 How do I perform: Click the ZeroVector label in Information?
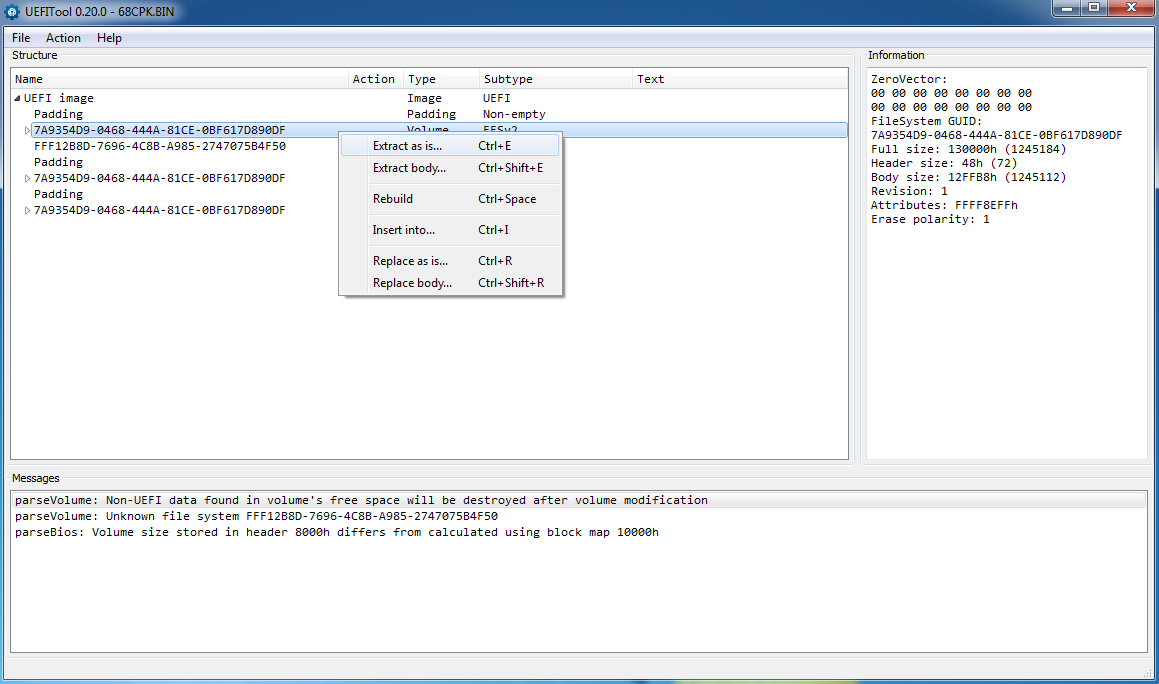(908, 79)
